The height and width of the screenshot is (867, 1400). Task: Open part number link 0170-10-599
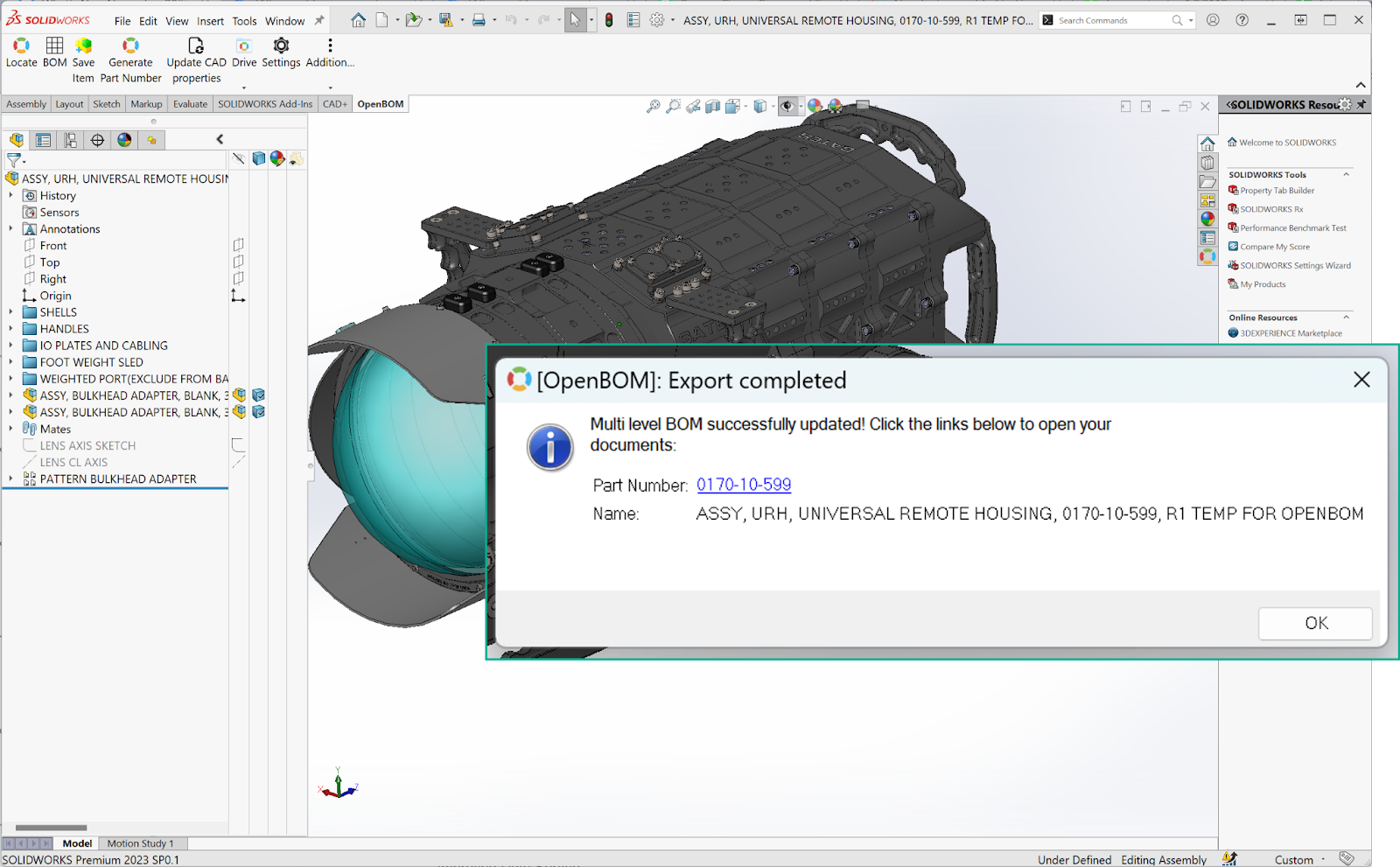[744, 485]
